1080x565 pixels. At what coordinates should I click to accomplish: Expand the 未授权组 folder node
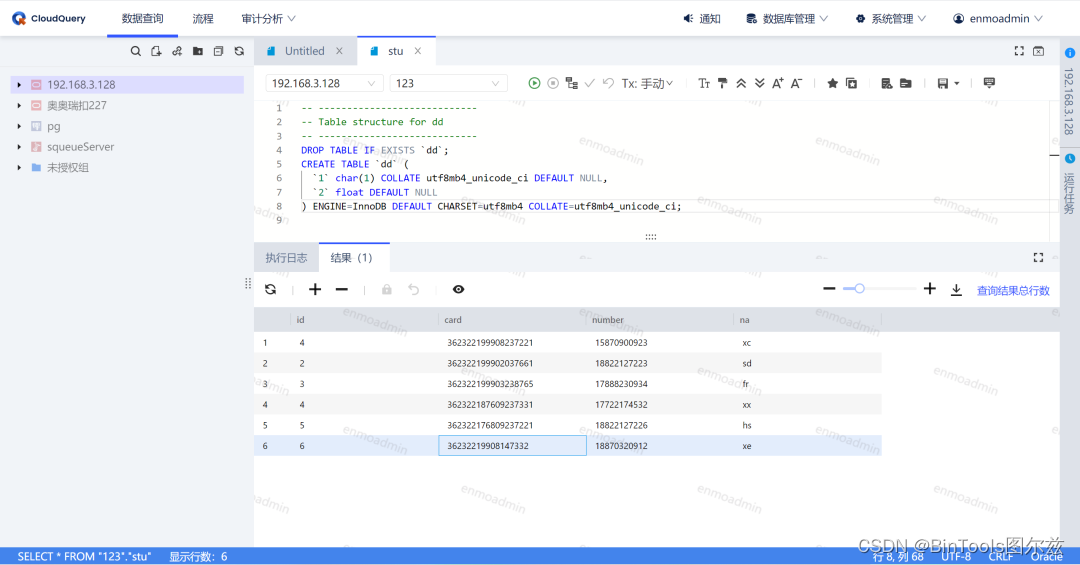(19, 167)
